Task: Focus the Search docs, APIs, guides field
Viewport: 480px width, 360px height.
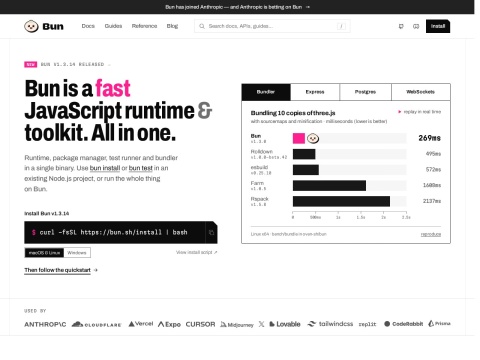Action: click(272, 26)
